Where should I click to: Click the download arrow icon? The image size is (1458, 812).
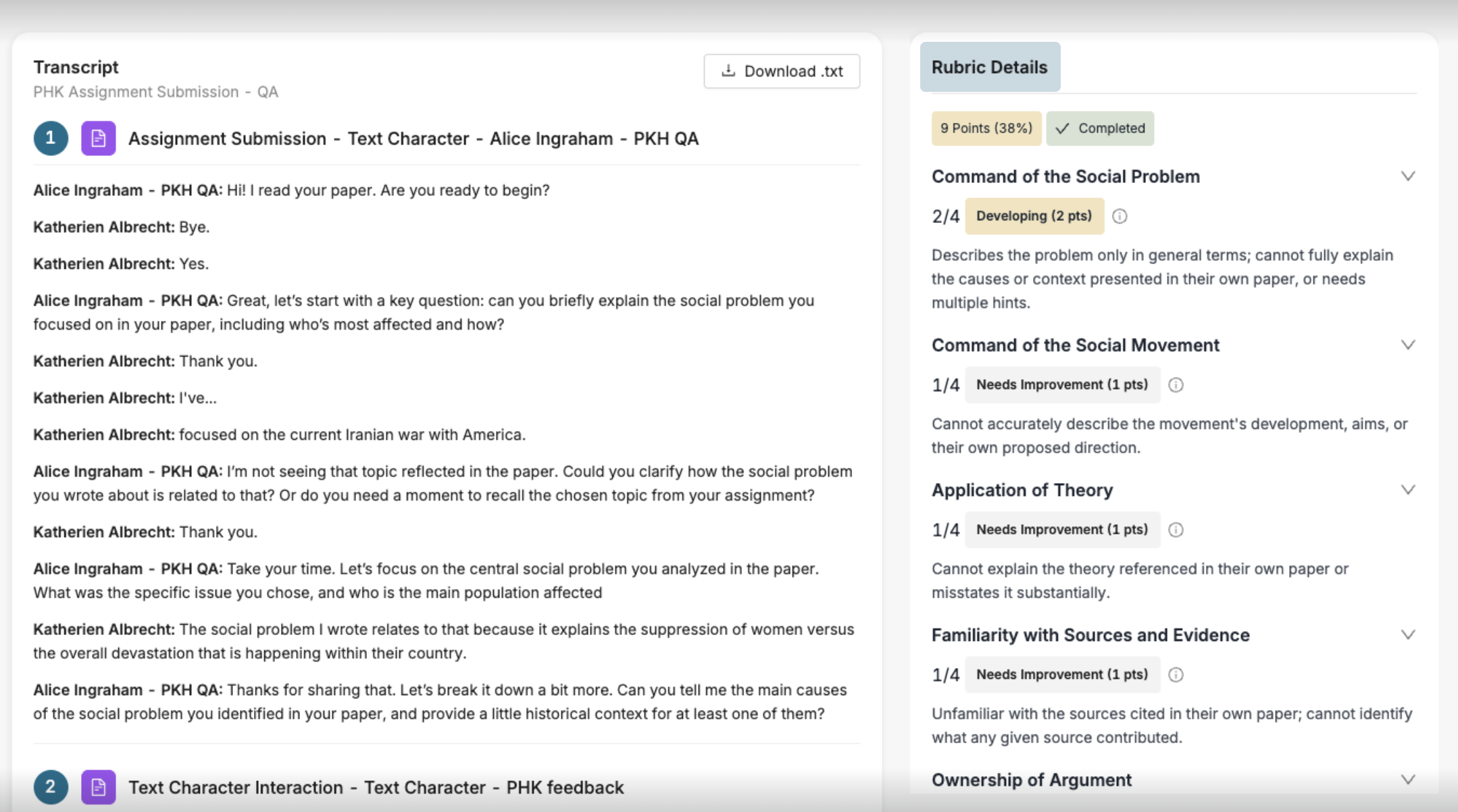pyautogui.click(x=728, y=71)
